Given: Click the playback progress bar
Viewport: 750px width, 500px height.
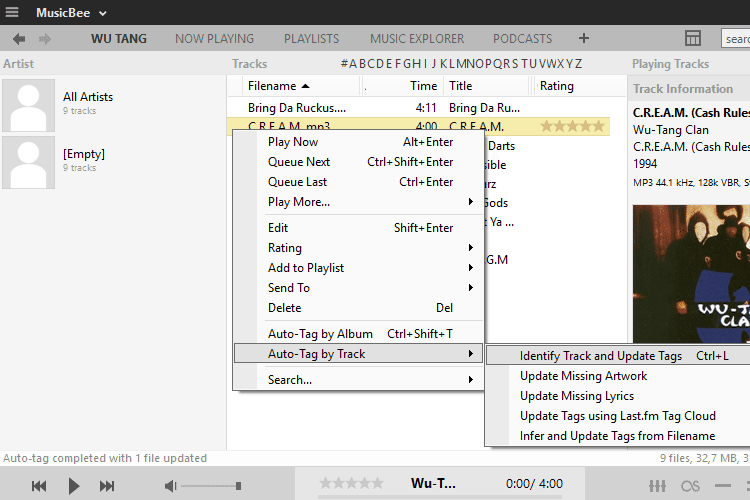Looking at the screenshot, I should (x=440, y=497).
